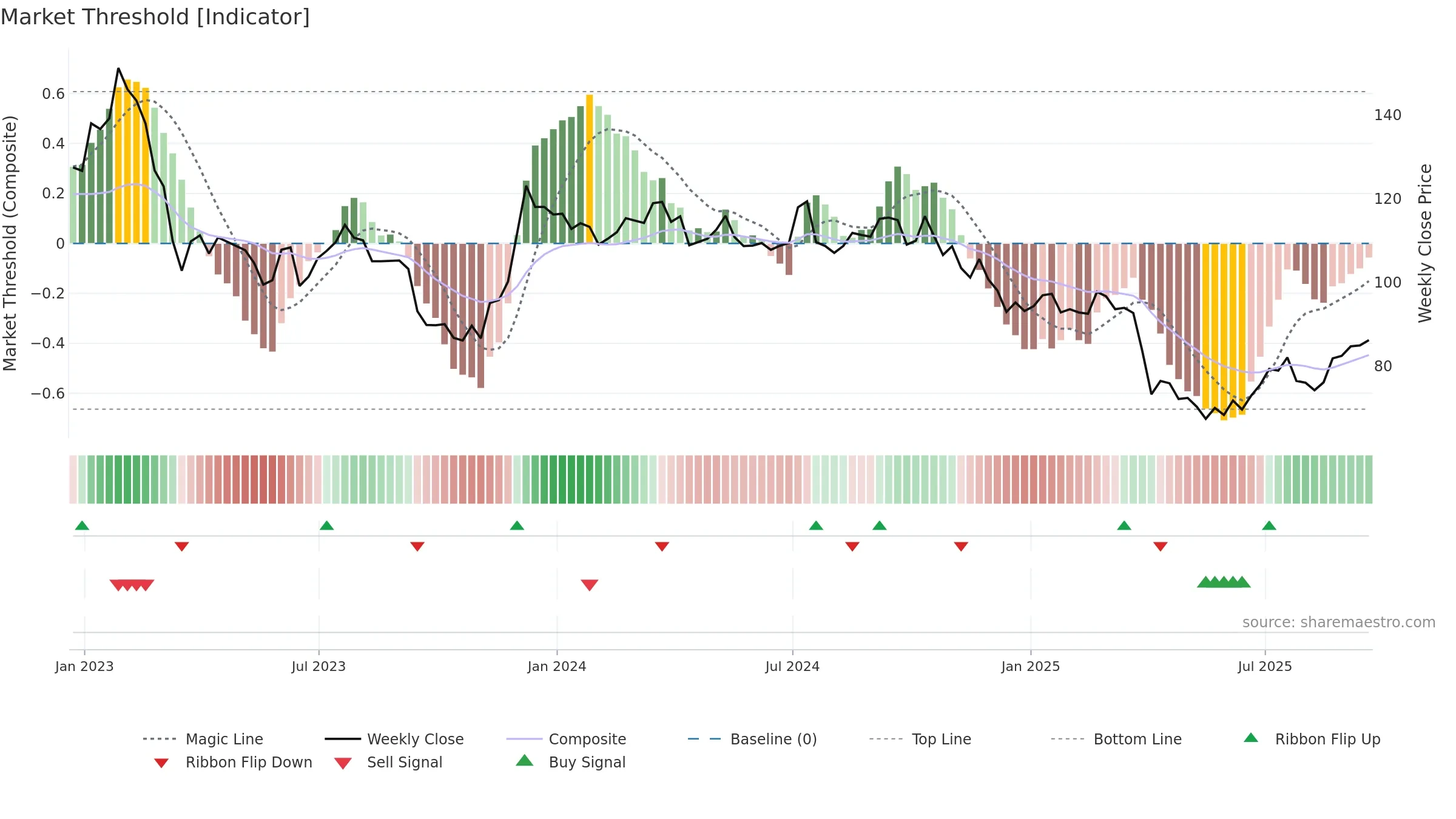The image size is (1456, 819).
Task: Select the Ribbon Flip Up triangle in Dec 2023
Action: [x=517, y=525]
